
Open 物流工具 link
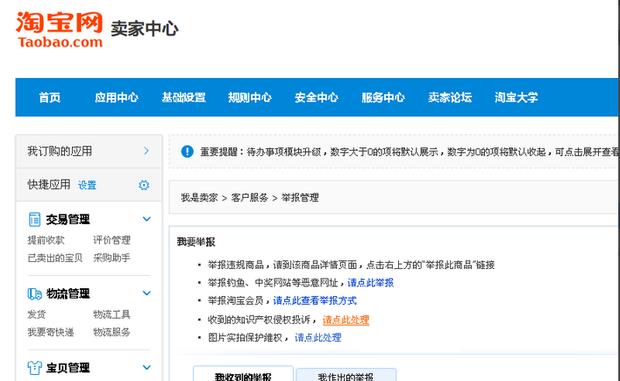coord(112,314)
